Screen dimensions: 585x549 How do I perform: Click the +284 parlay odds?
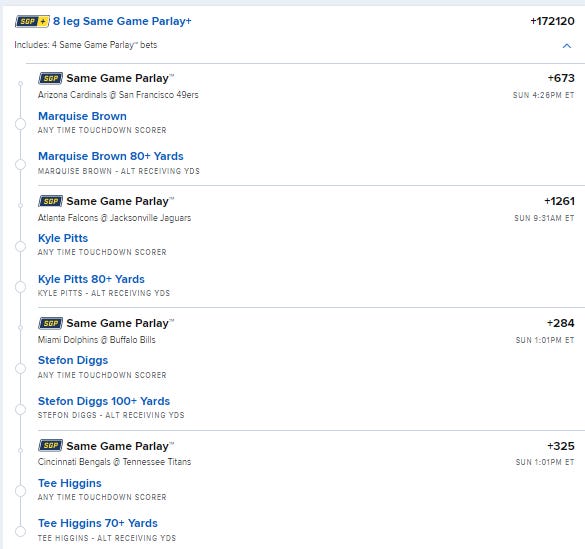click(x=560, y=323)
